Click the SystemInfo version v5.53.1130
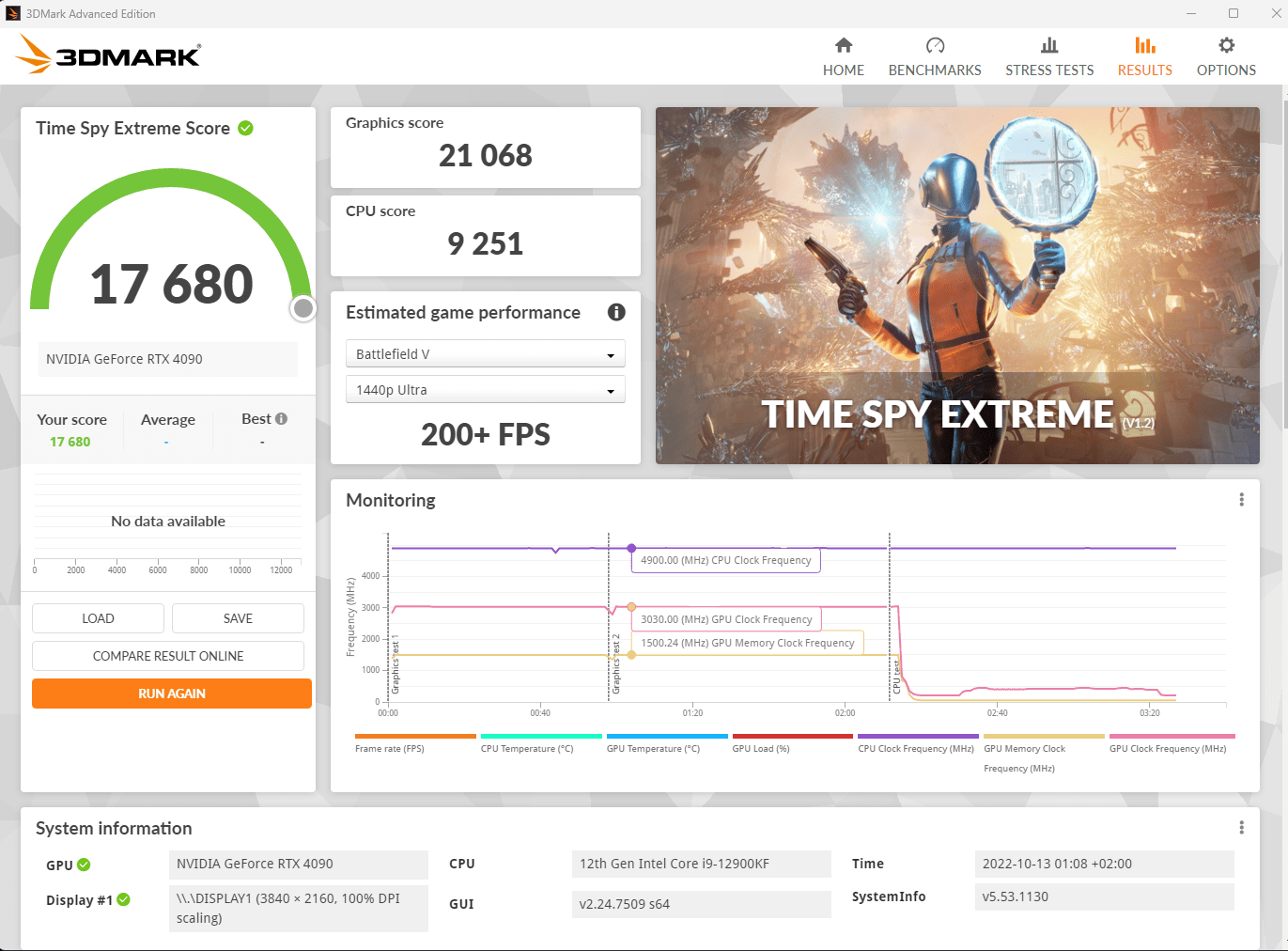The height and width of the screenshot is (951, 1288). pos(1105,896)
